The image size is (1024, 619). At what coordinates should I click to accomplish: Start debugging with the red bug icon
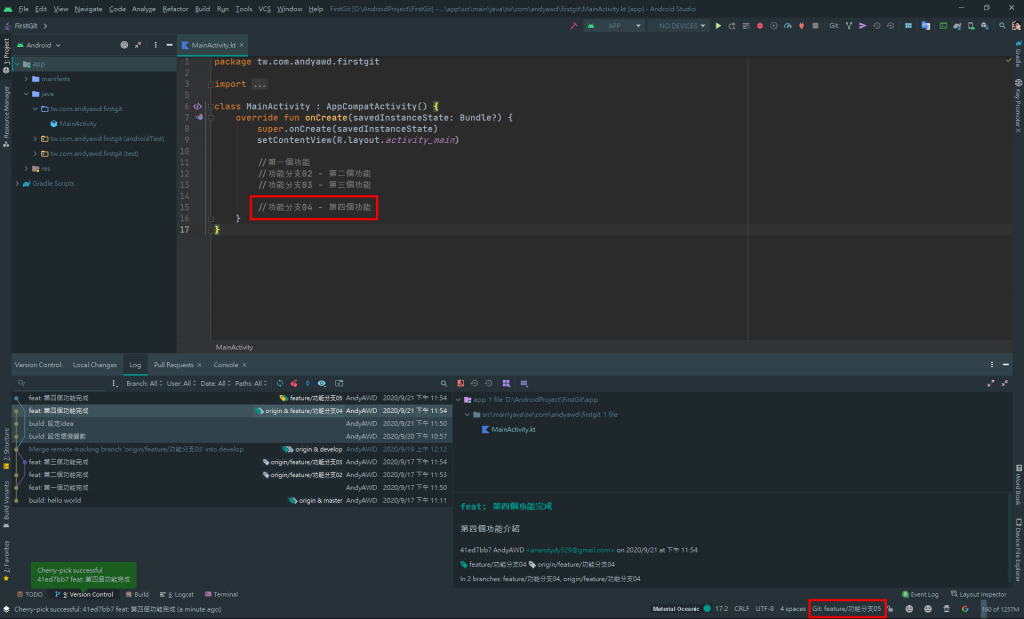click(x=760, y=26)
